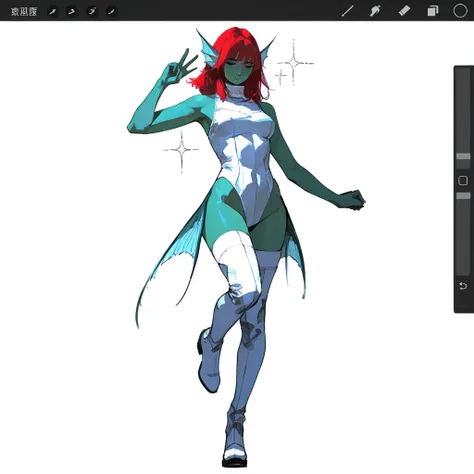This screenshot has width=474, height=474.
Task: Open the Gallery via the text label
Action: (x=24, y=11)
